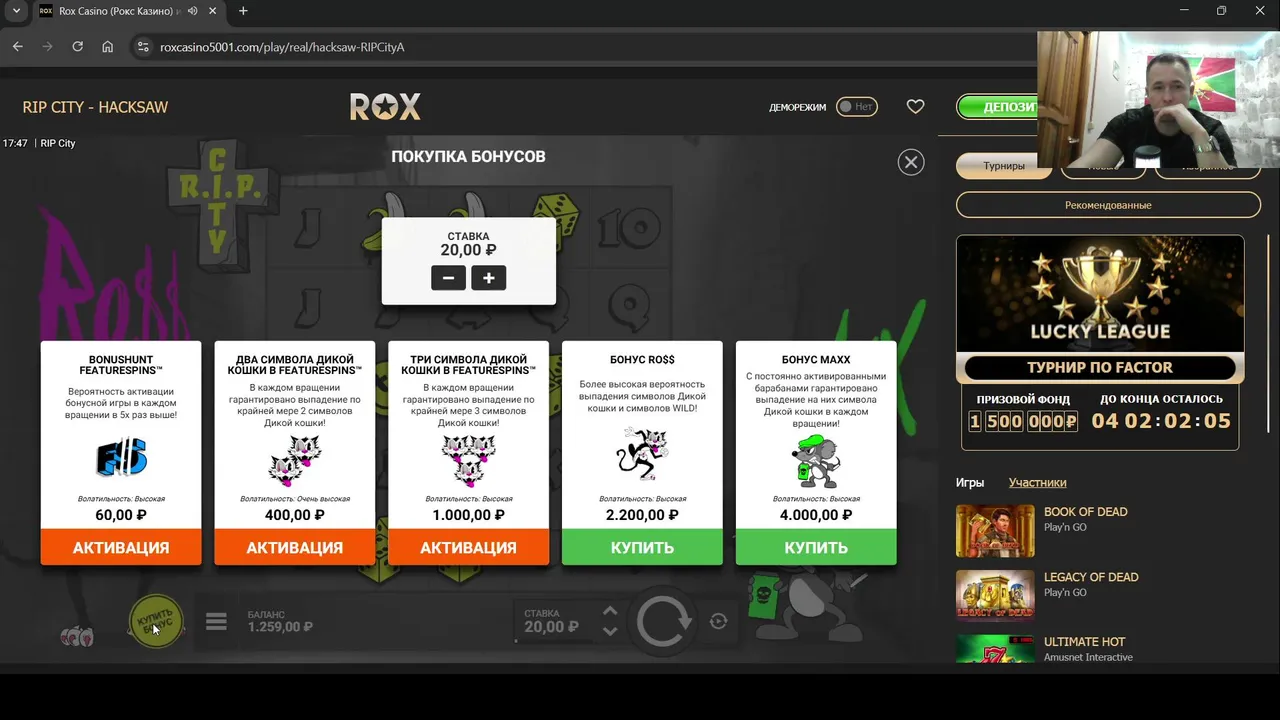This screenshot has width=1280, height=720.
Task: Click the RO$$ cat character image
Action: pyautogui.click(x=641, y=455)
